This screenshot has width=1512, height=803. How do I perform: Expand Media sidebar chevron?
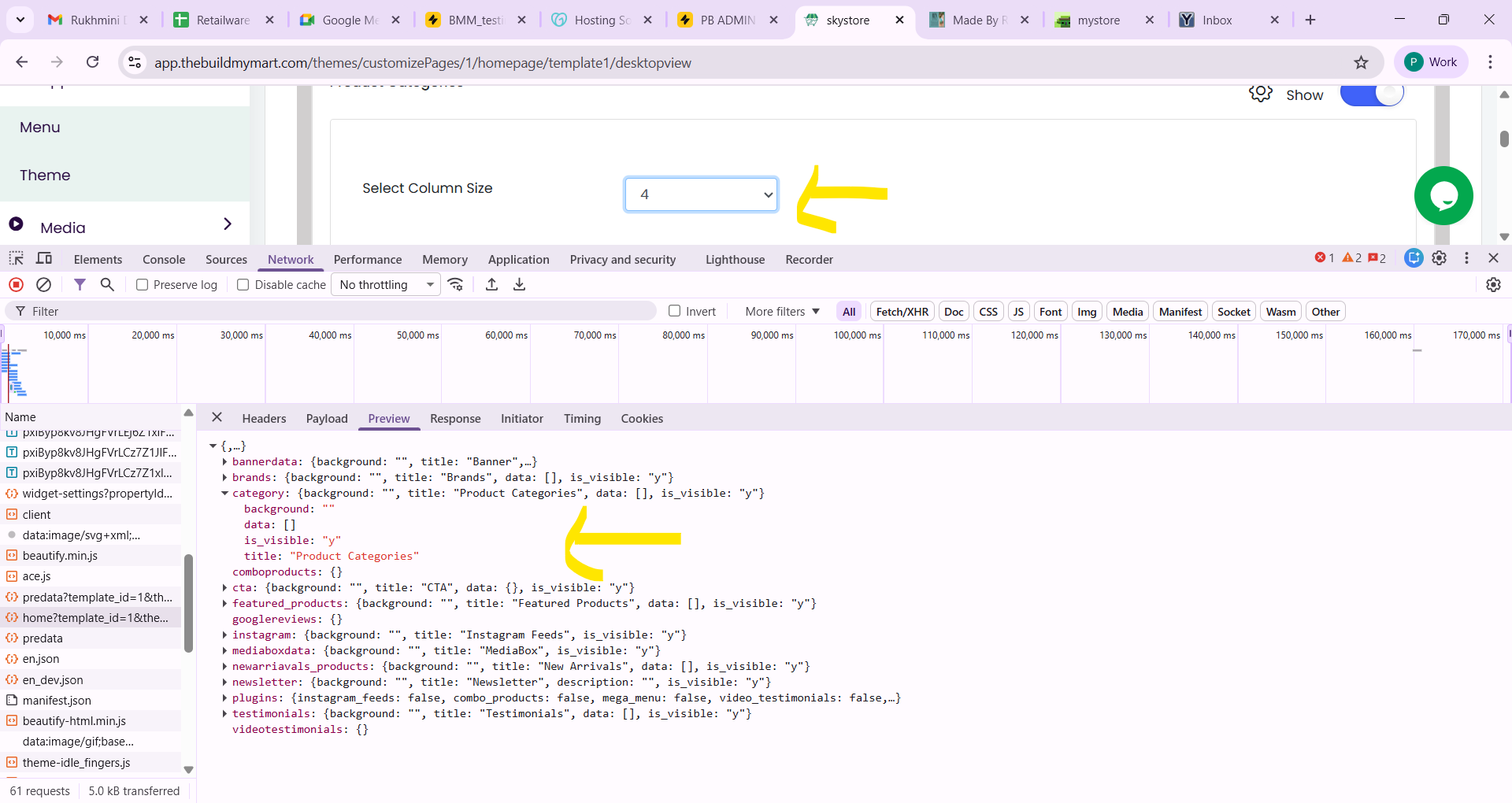point(228,224)
